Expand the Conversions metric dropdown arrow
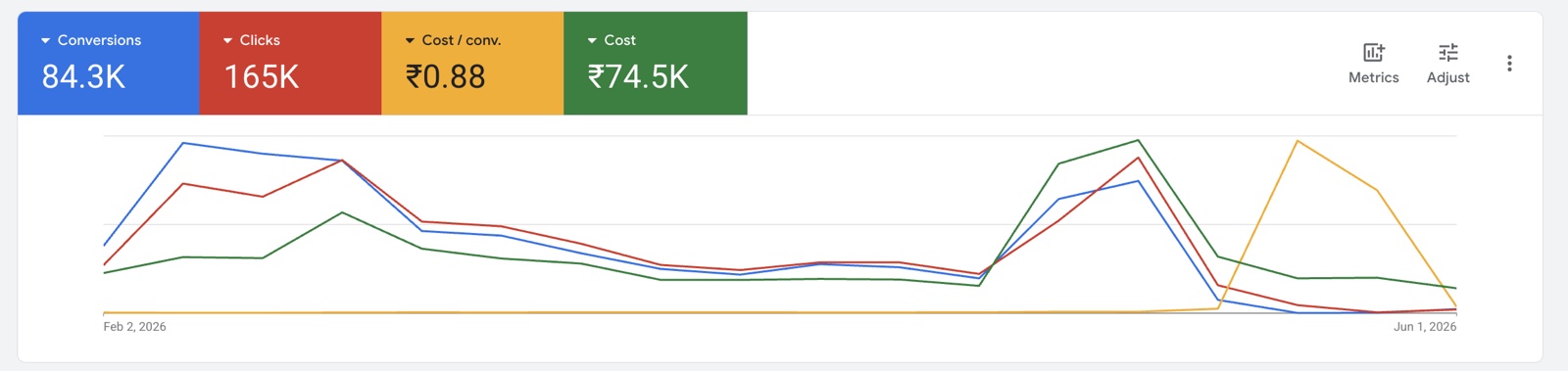The width and height of the screenshot is (1568, 371). [x=45, y=41]
